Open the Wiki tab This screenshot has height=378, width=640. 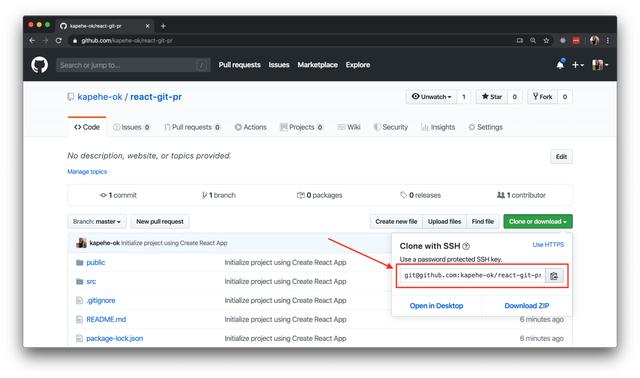[349, 127]
